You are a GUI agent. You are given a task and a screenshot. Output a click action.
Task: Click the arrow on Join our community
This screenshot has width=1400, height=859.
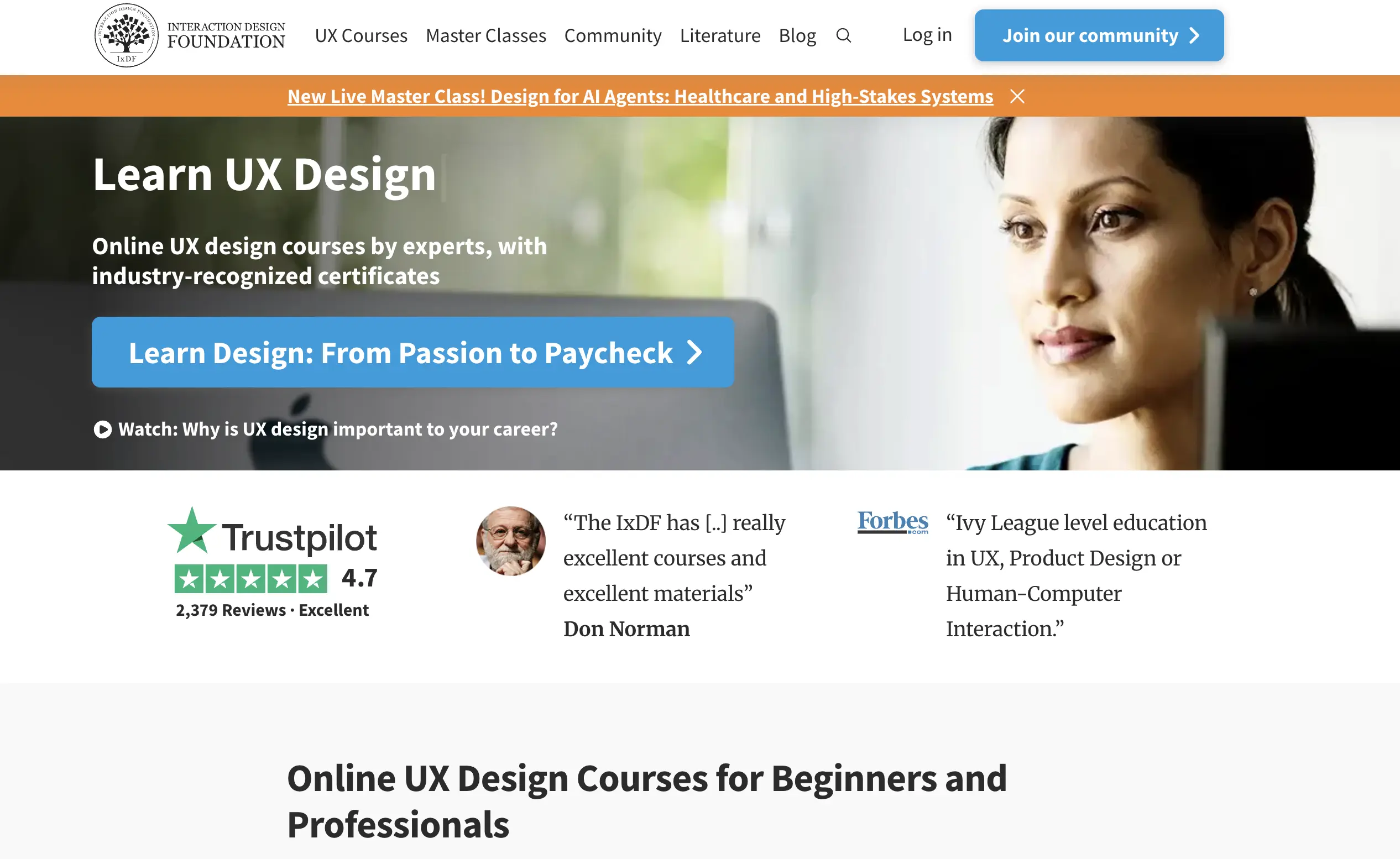(1195, 35)
